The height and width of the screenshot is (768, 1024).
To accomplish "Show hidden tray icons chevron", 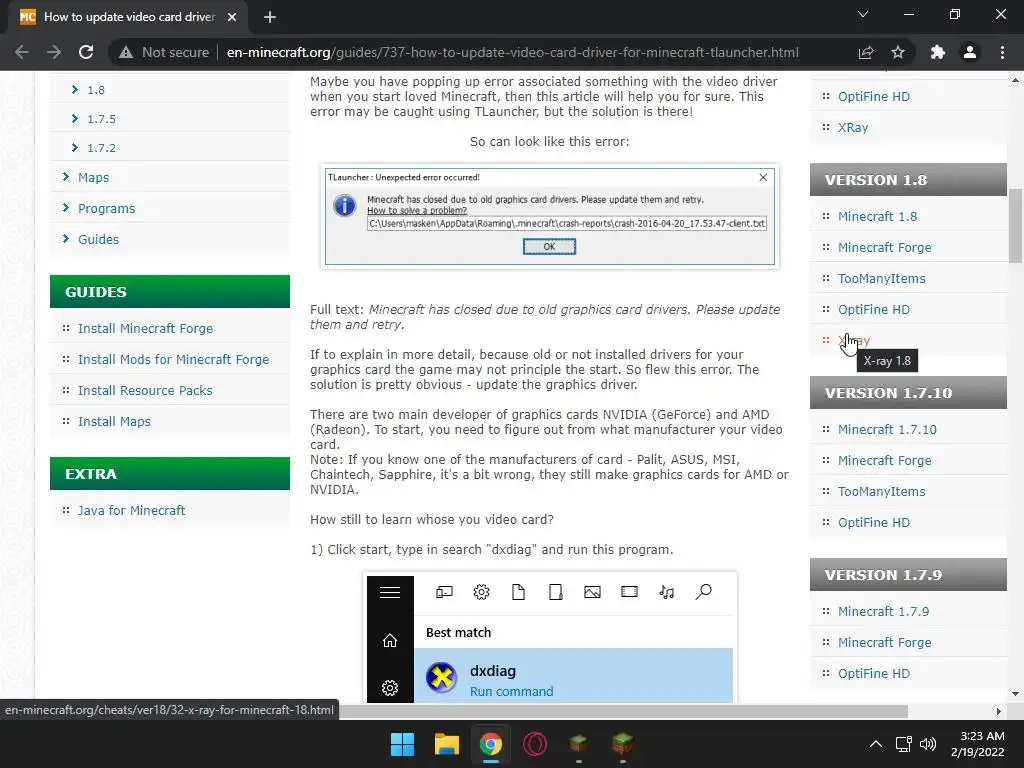I will (876, 744).
